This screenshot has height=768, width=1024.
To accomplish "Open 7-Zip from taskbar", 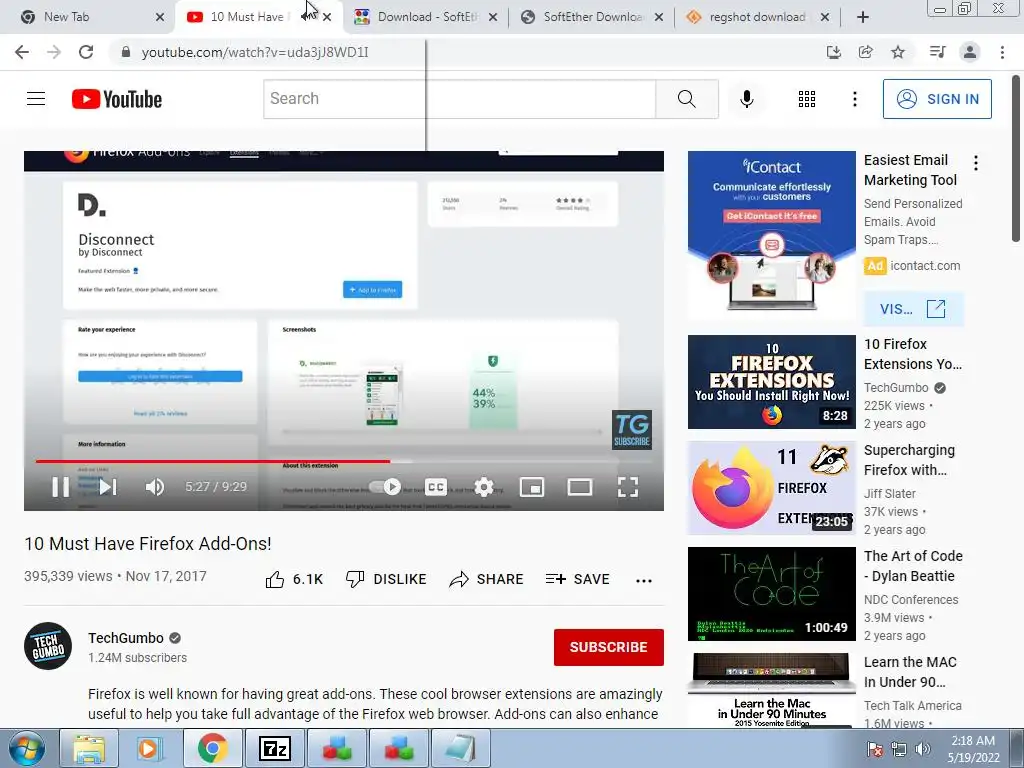I will (x=274, y=748).
